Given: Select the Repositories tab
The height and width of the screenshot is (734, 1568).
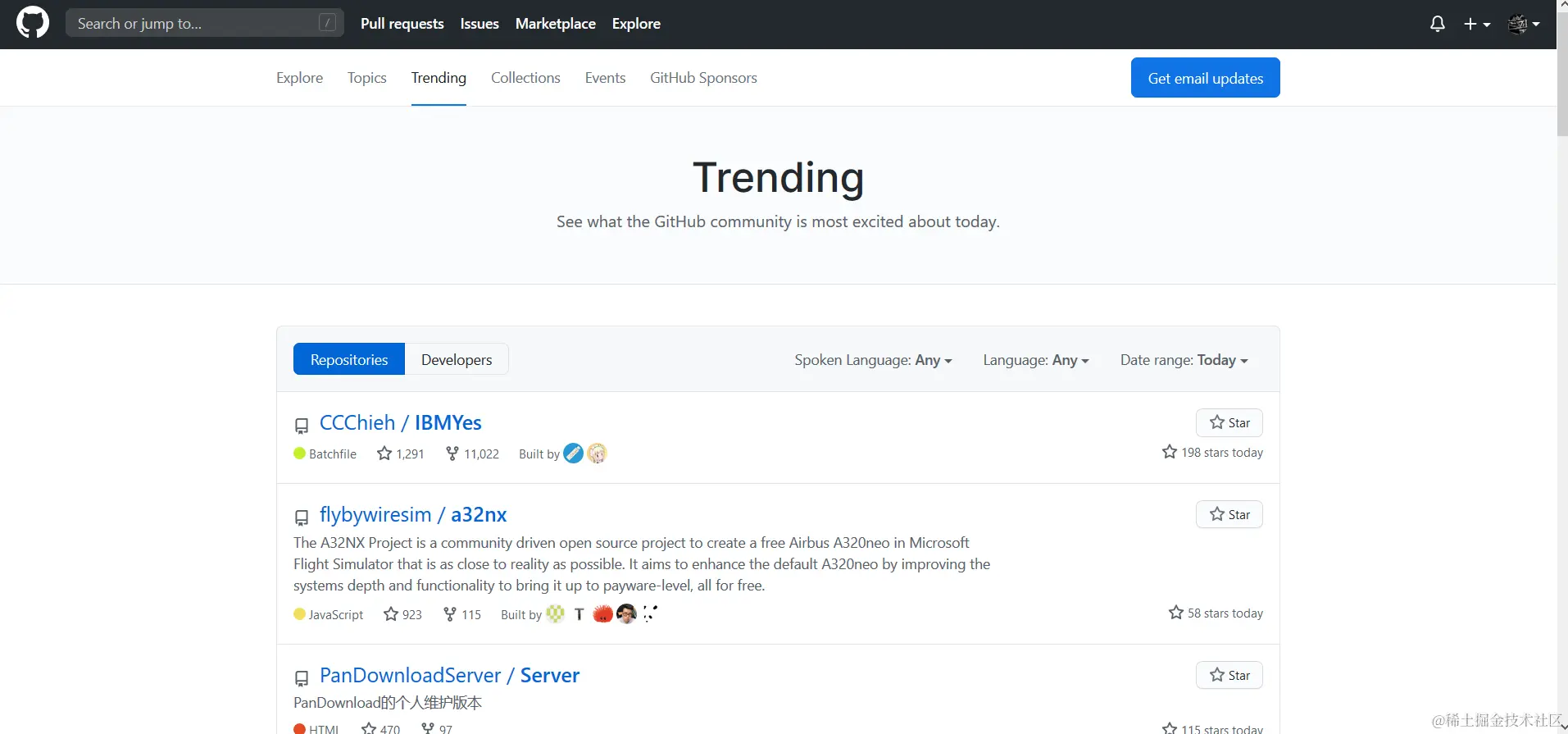Looking at the screenshot, I should tap(349, 359).
